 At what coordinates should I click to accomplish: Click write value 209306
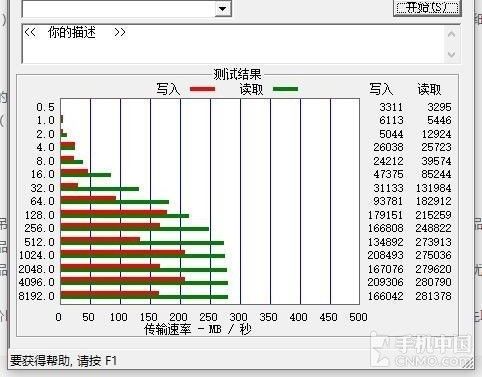[x=385, y=282]
